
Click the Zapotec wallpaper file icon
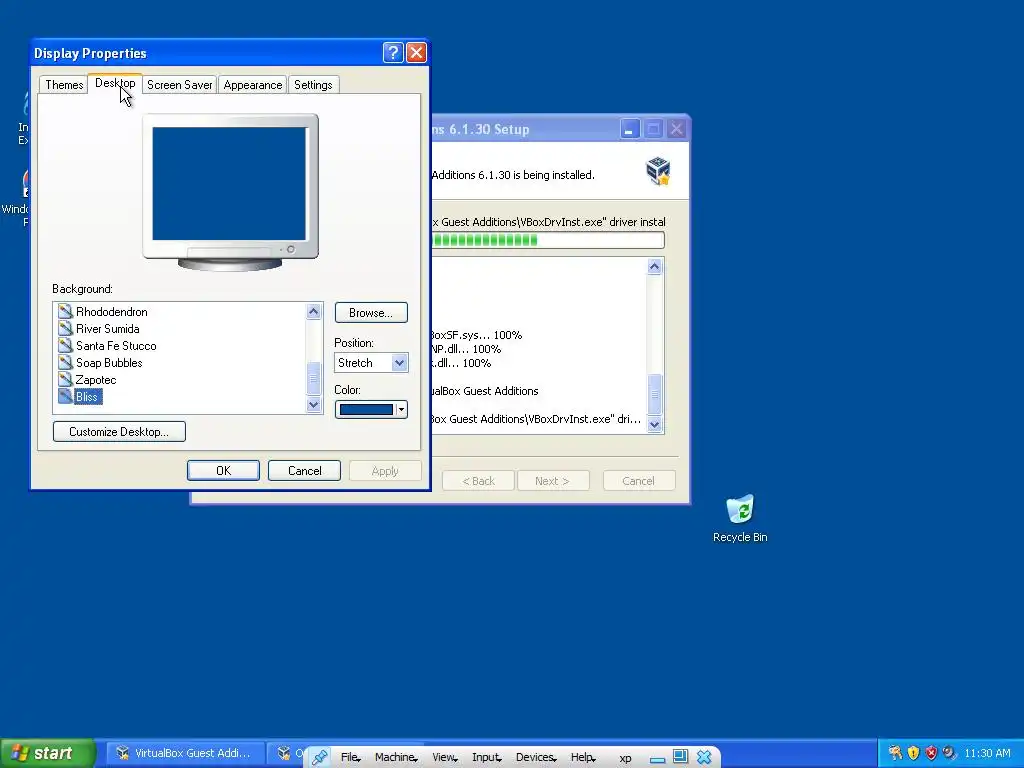pyautogui.click(x=65, y=379)
